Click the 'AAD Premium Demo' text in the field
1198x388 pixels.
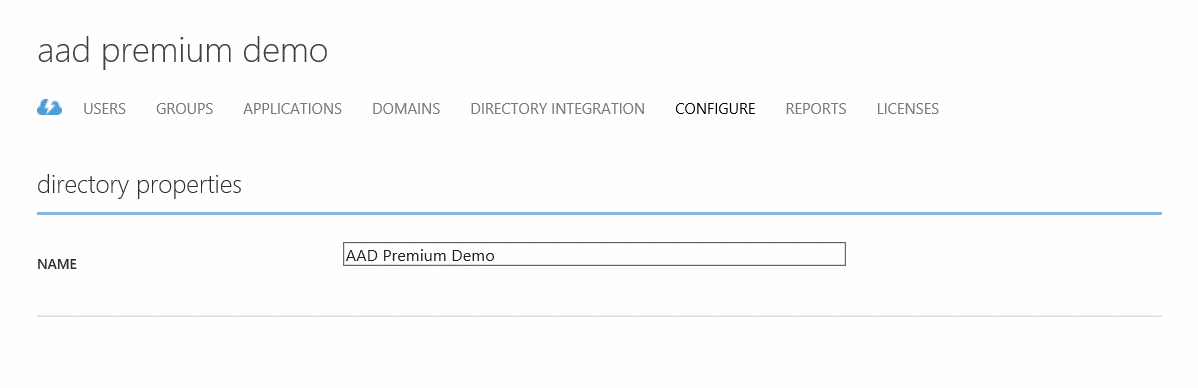pyautogui.click(x=420, y=255)
